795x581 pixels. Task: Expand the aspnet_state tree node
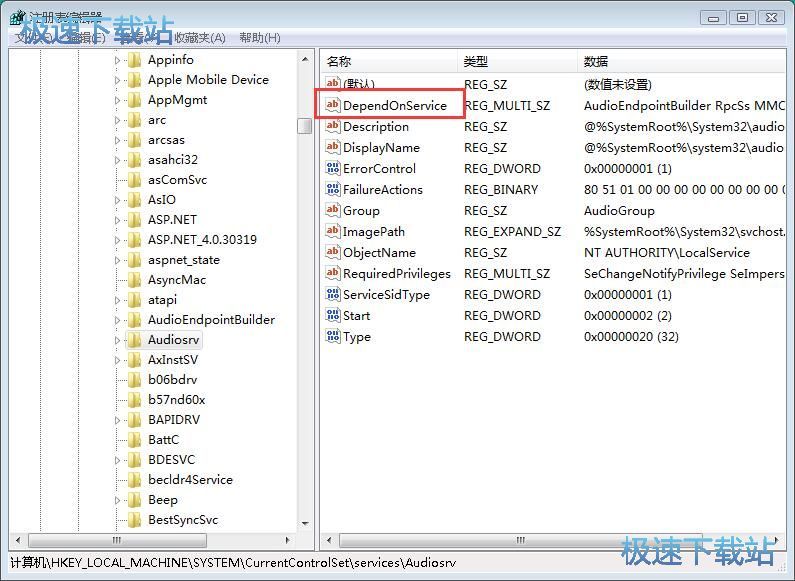click(117, 260)
